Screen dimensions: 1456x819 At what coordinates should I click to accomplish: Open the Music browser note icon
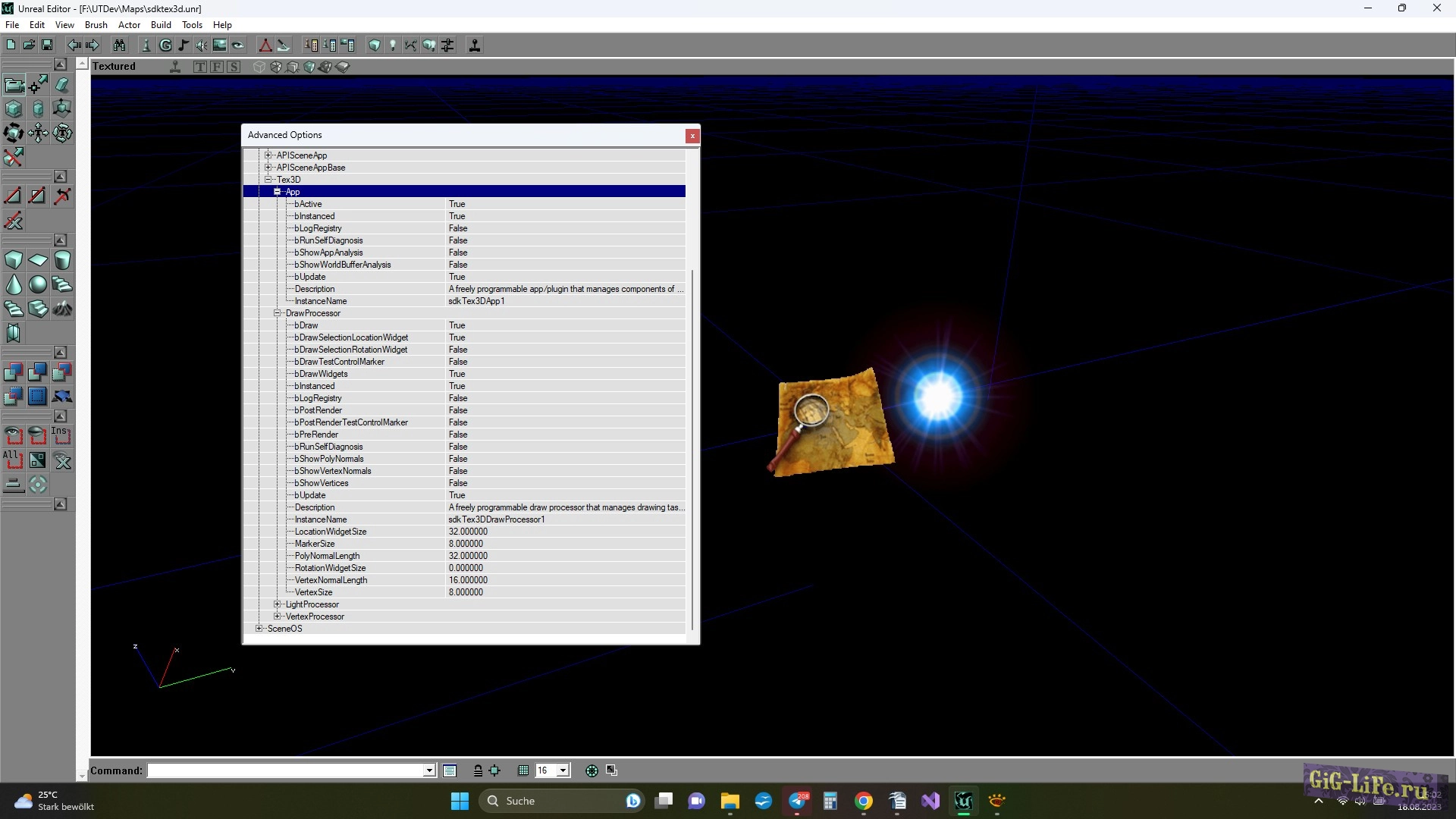(x=184, y=45)
